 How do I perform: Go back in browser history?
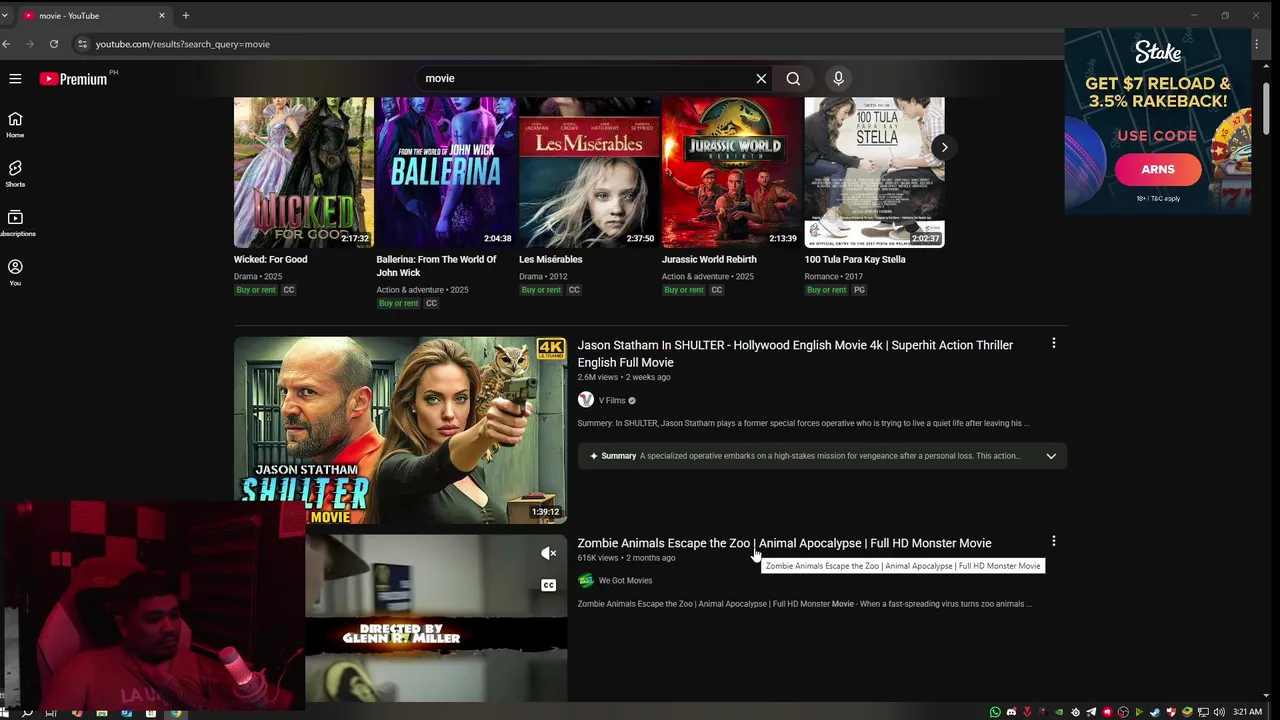tap(6, 44)
